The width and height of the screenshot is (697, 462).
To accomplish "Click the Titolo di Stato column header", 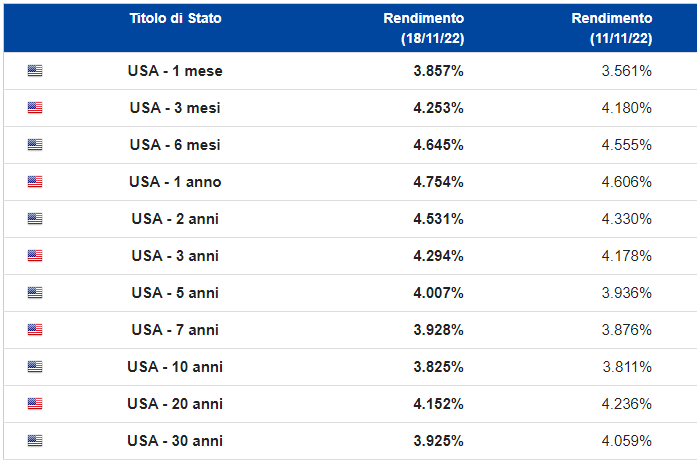I will pos(175,19).
